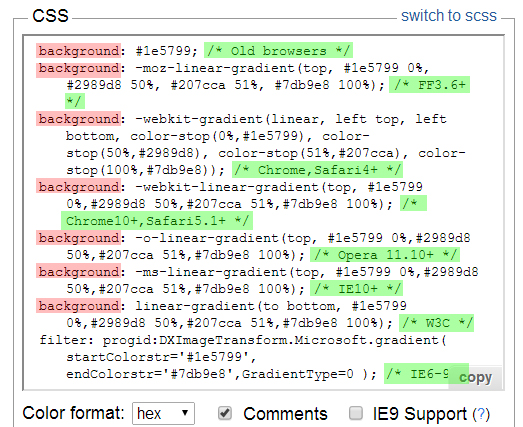Click the 'IE10+' comment highlight

356,289
